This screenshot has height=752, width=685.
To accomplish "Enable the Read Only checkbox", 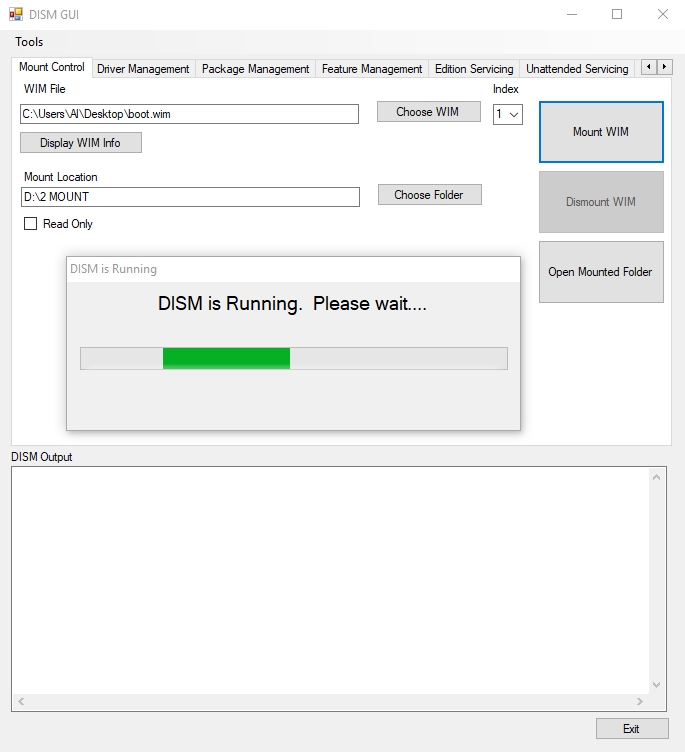I will tap(30, 224).
